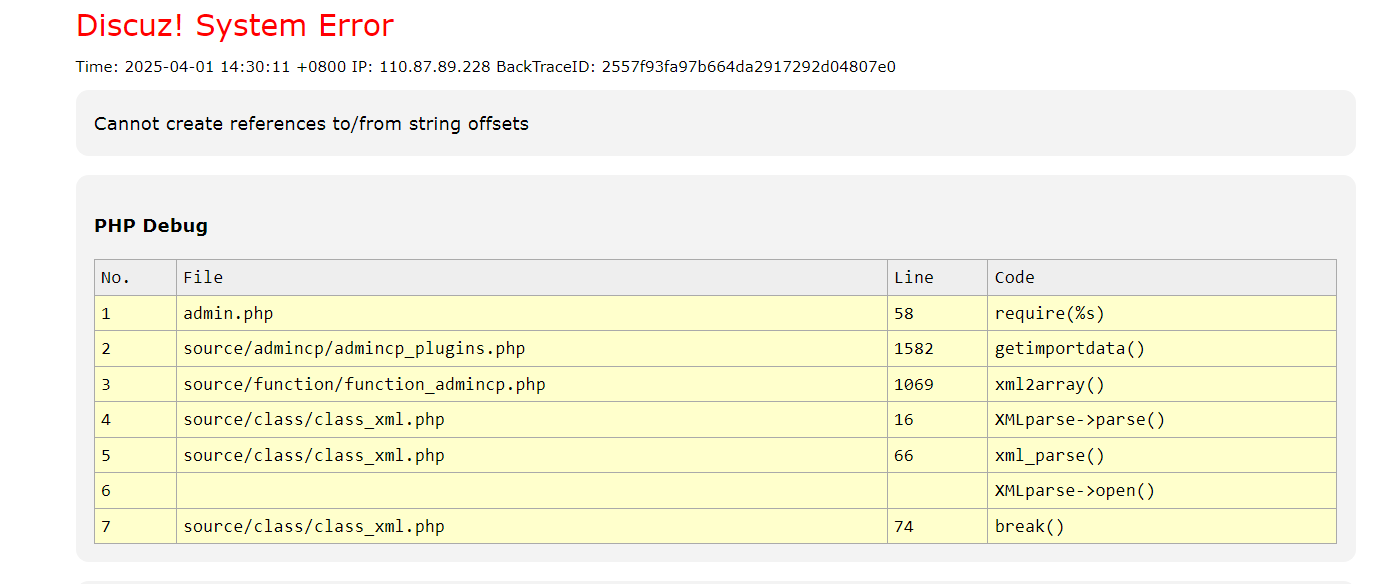This screenshot has width=1396, height=584.
Task: Click the XMLparse->open() code cell
Action: [x=1162, y=491]
